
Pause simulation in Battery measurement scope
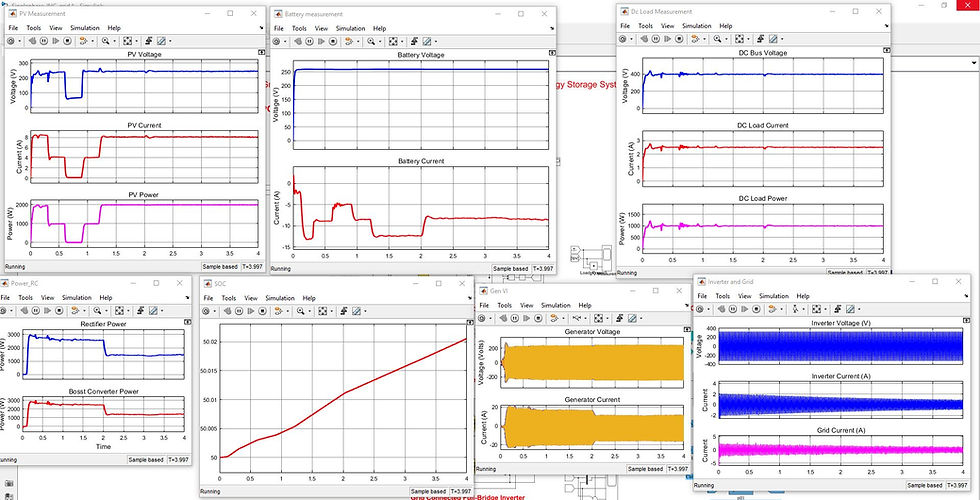pyautogui.click(x=309, y=41)
